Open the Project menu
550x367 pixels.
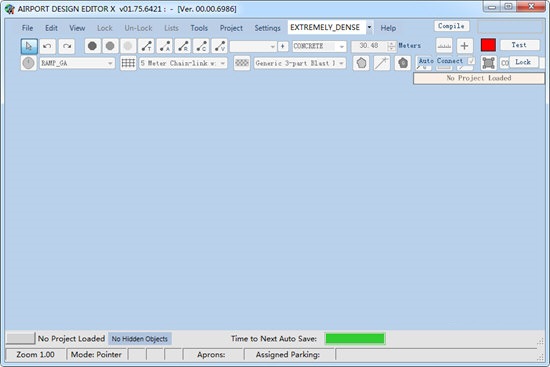[231, 28]
